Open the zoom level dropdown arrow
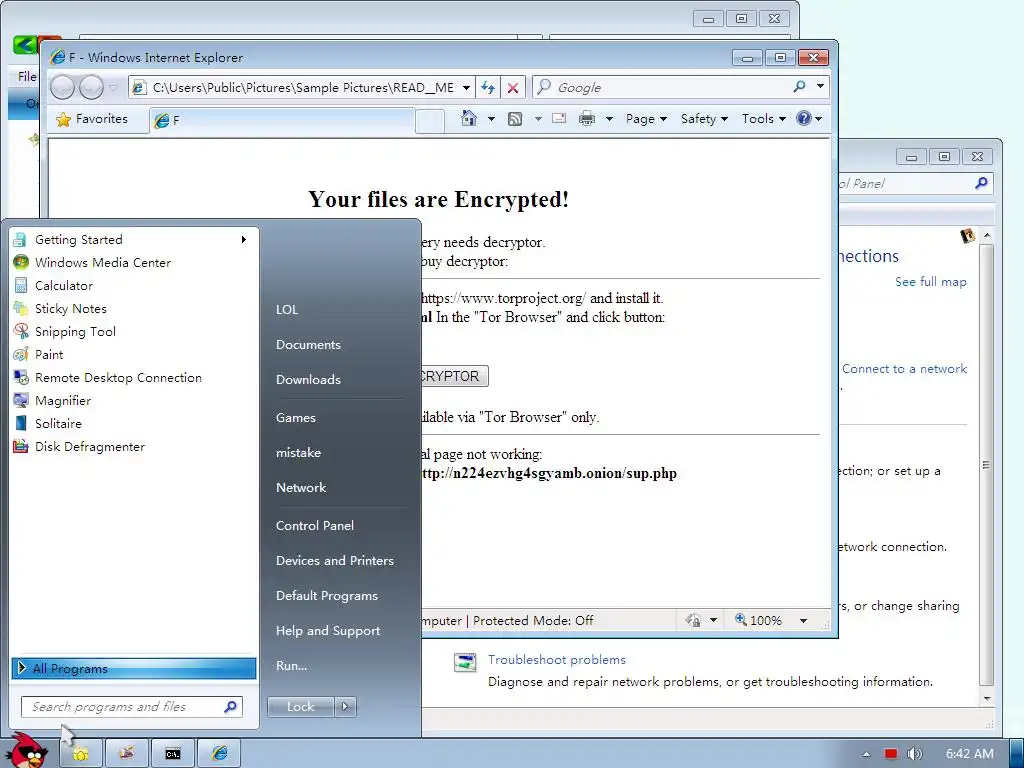The width and height of the screenshot is (1024, 768). click(803, 620)
